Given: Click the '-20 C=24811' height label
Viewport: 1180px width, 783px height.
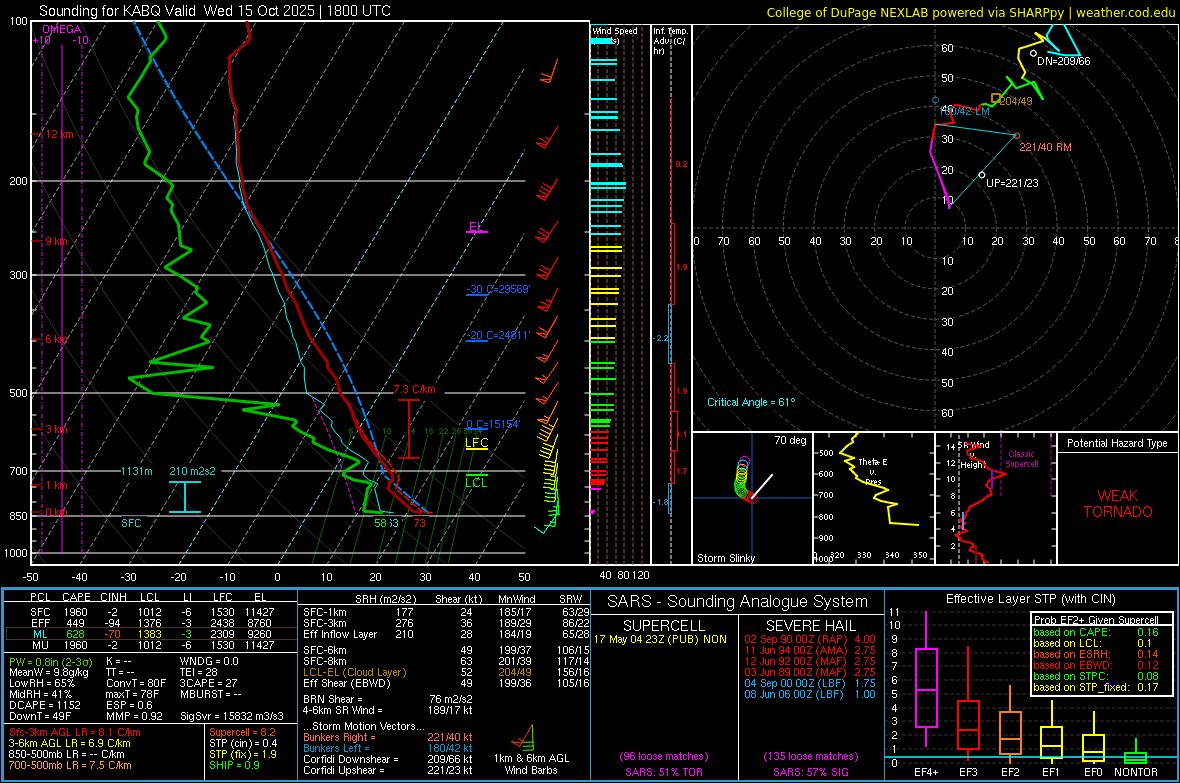Looking at the screenshot, I should pos(498,335).
